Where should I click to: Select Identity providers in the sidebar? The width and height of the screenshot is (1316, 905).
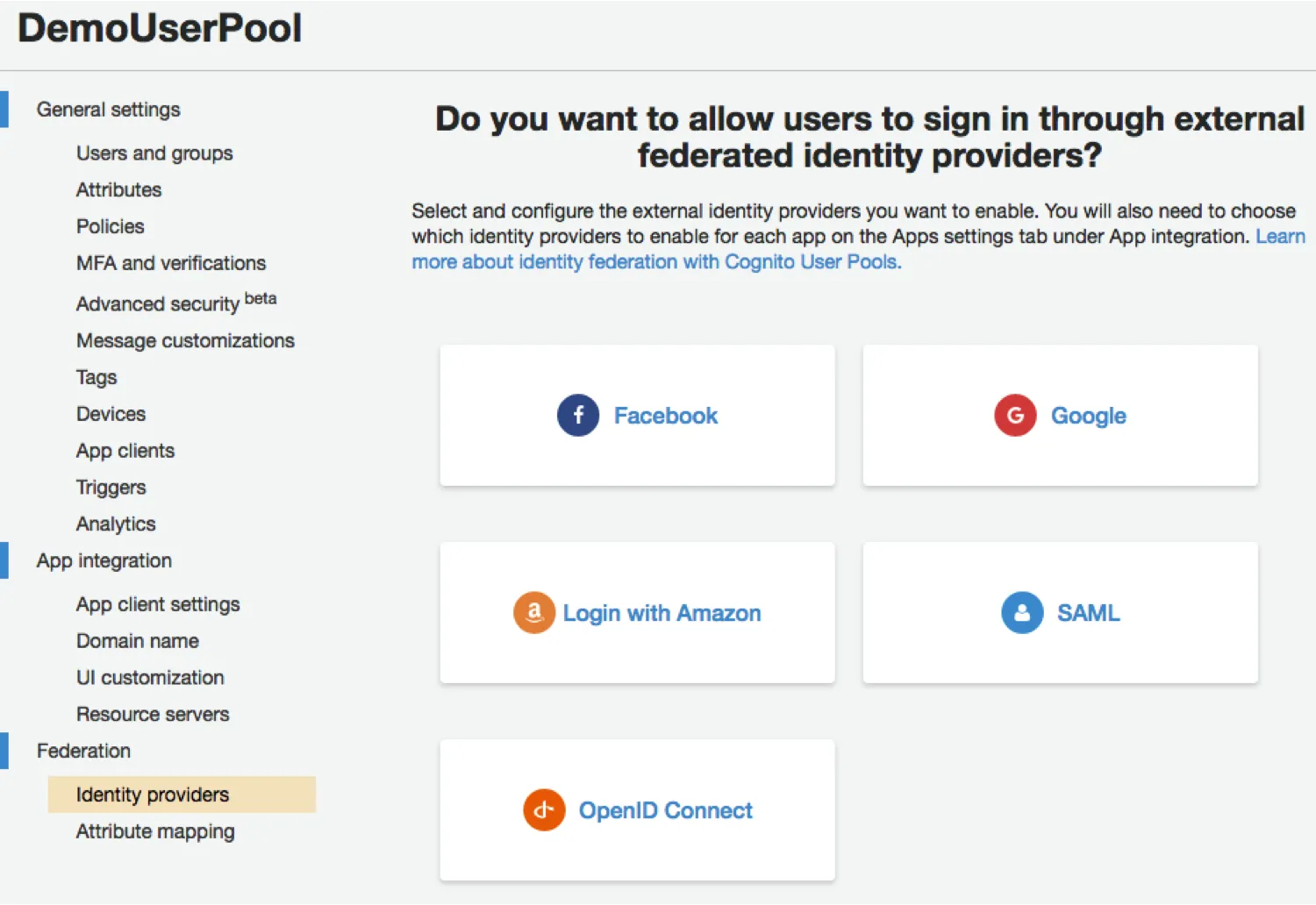(153, 795)
